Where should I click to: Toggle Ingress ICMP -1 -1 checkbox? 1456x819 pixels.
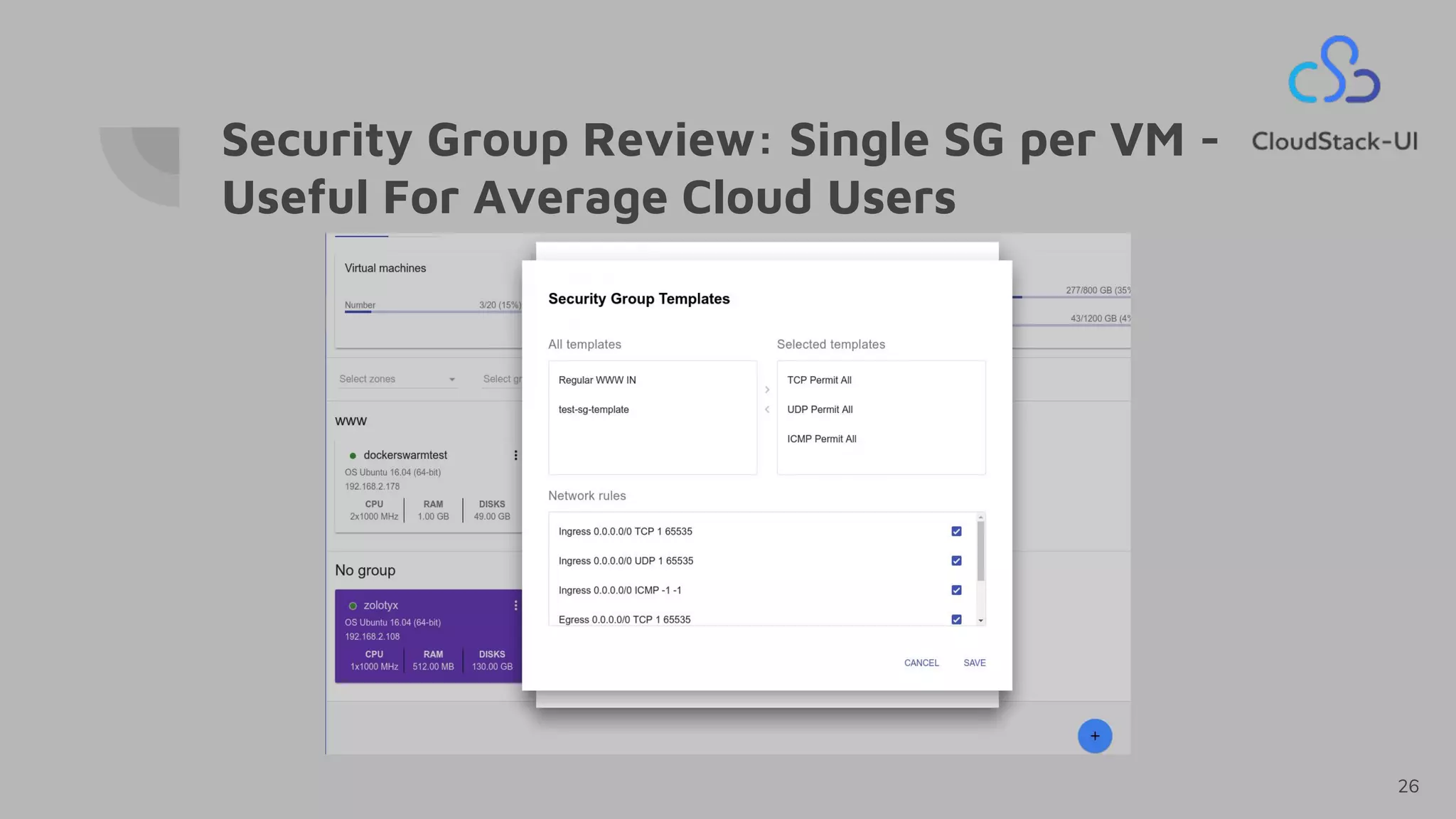pyautogui.click(x=956, y=590)
